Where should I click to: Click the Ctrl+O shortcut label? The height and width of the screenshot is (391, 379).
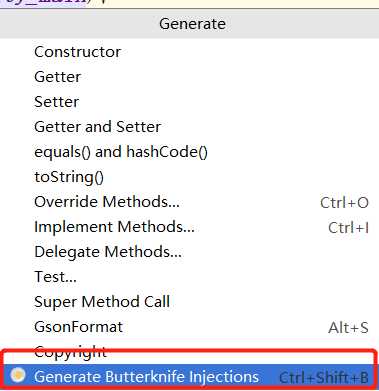(344, 203)
